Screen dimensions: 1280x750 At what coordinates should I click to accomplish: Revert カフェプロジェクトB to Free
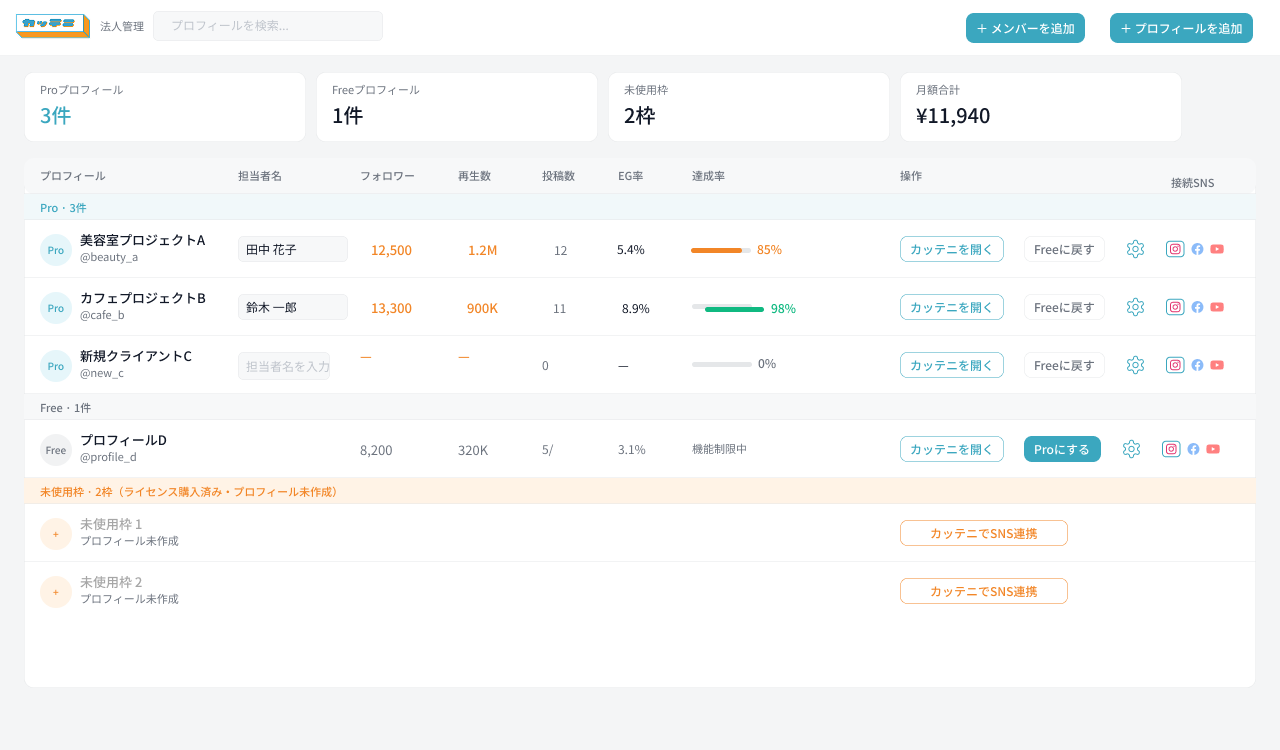click(x=1064, y=307)
